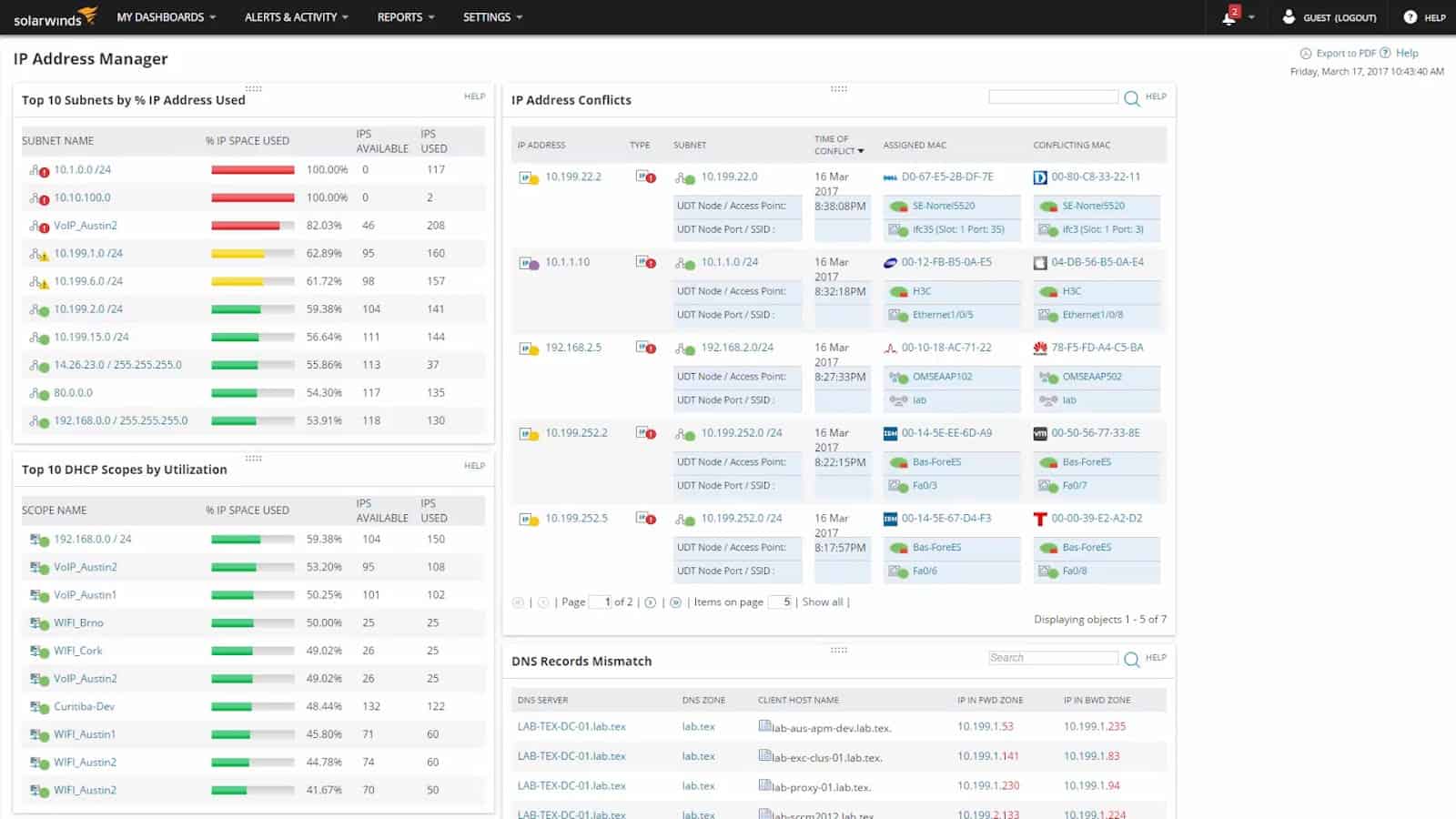Open Help link in Top 10 DHCP Scopes panel

(x=474, y=466)
